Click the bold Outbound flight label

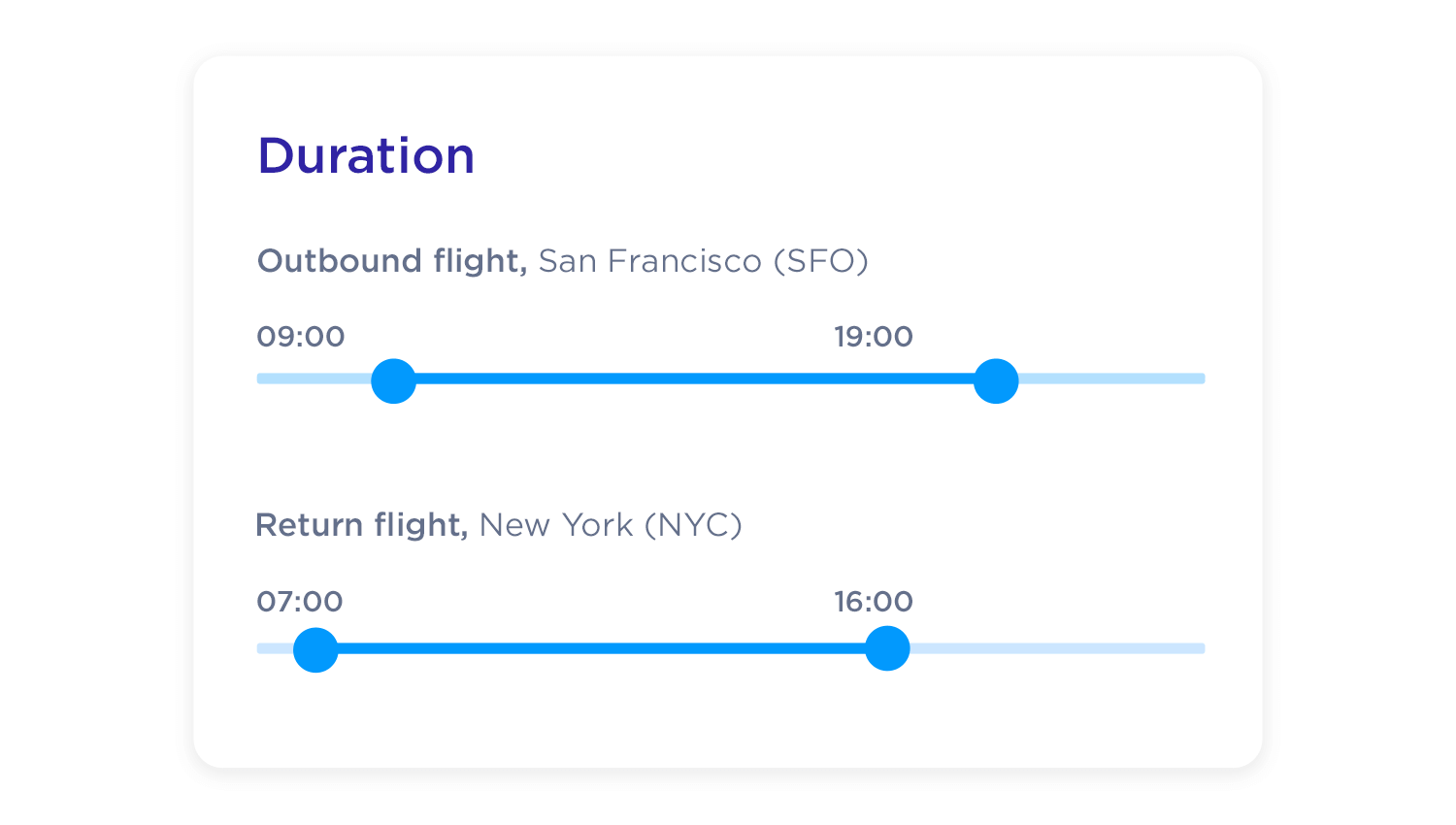pos(391,261)
